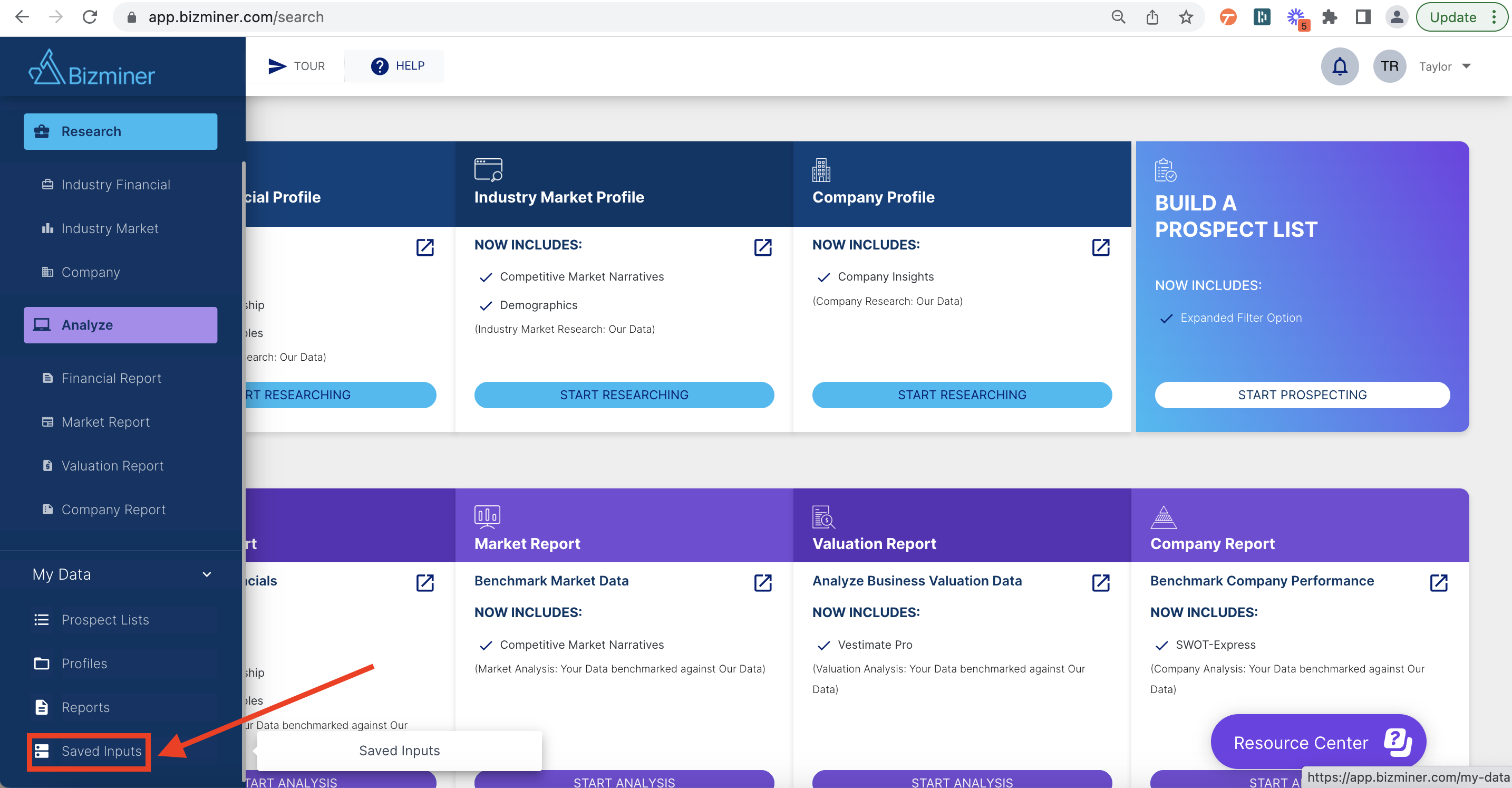Screen dimensions: 1512x788
Task: Click Start Analysis under Market Report
Action: coord(624,780)
